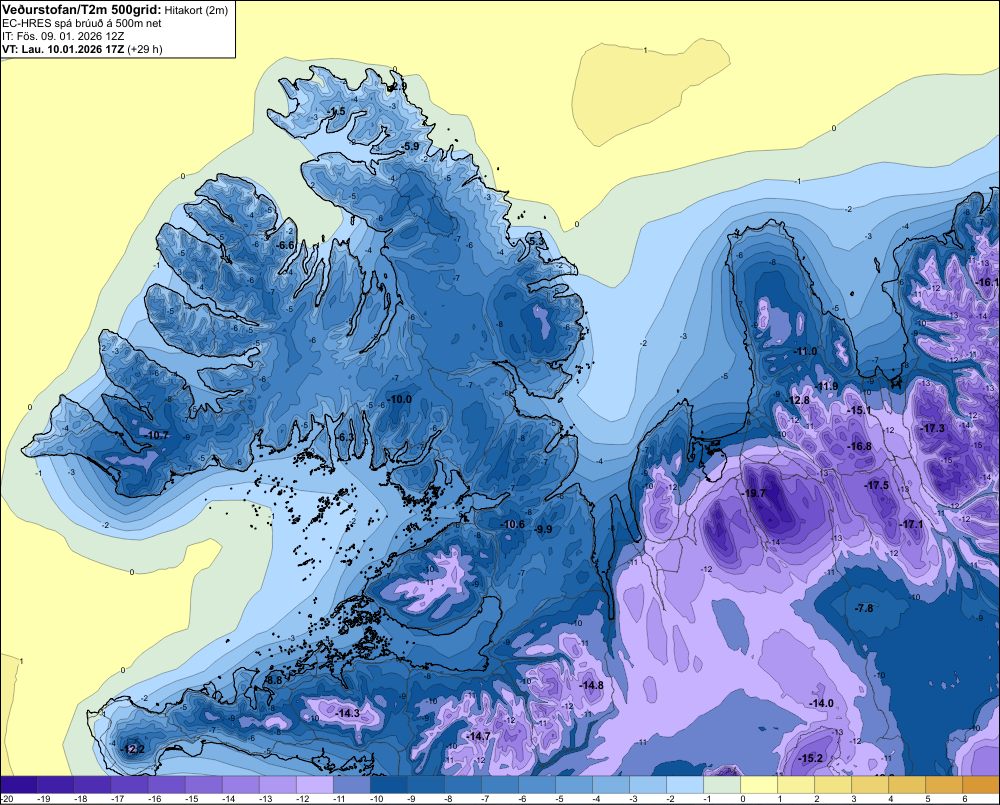This screenshot has width=1000, height=805.
Task: Select the -14.0 temperature label
Action: click(x=821, y=703)
